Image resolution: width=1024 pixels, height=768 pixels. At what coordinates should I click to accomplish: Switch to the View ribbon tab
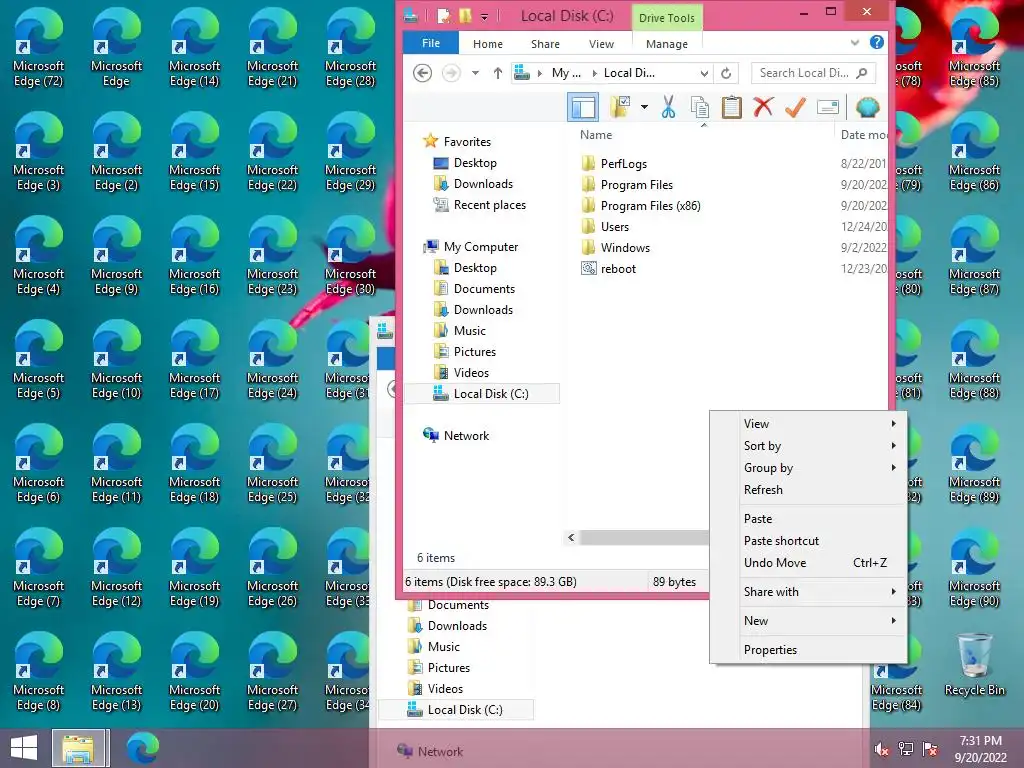(x=601, y=44)
